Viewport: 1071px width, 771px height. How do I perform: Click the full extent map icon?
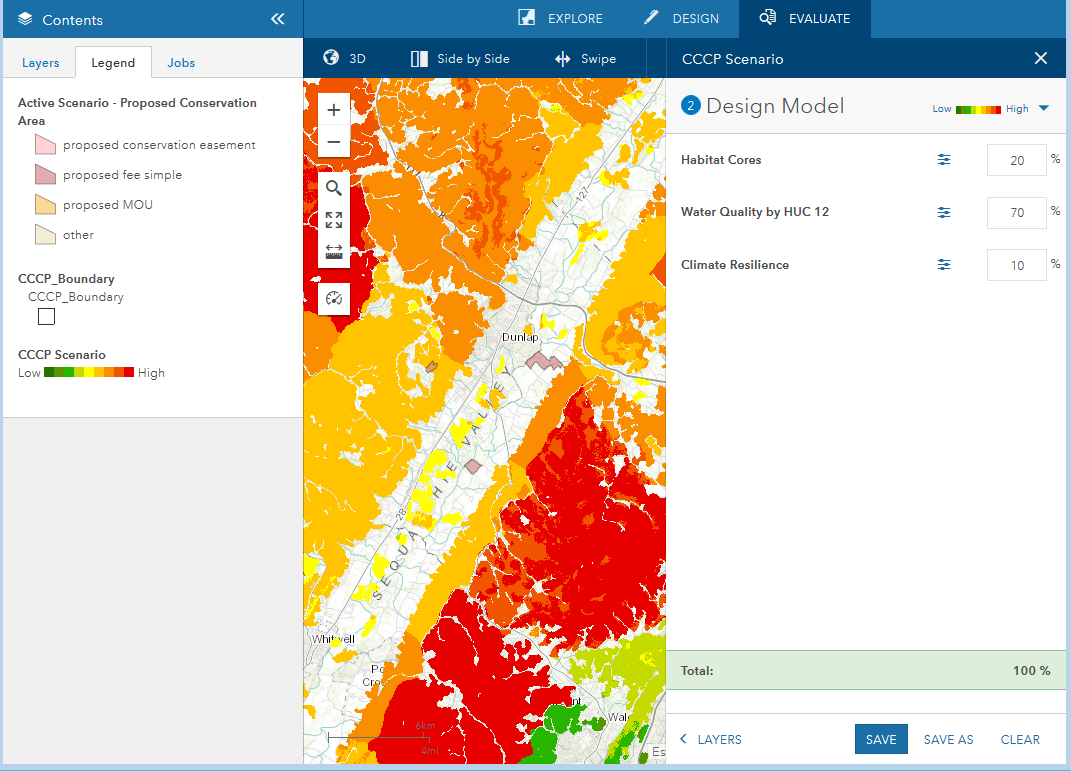click(x=334, y=220)
